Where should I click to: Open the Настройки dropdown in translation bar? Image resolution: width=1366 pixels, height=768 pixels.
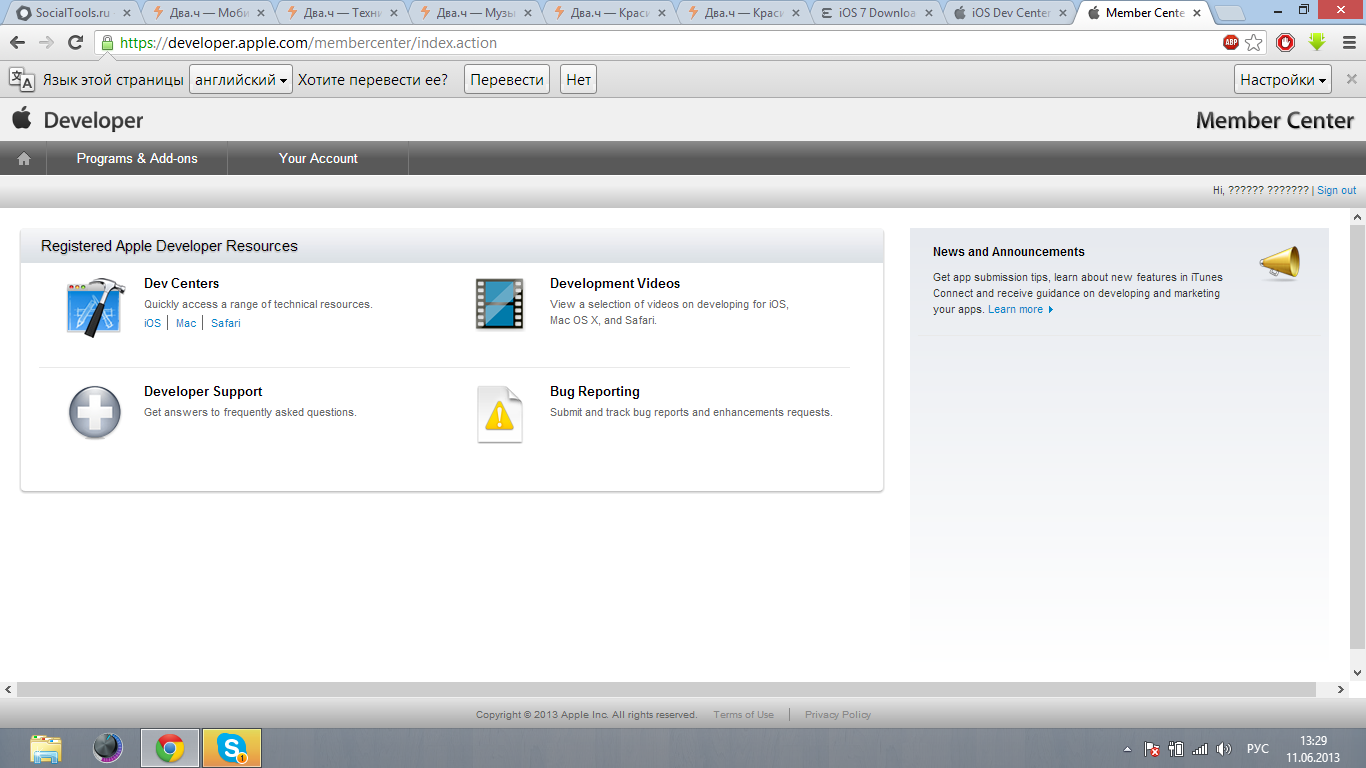(1284, 80)
